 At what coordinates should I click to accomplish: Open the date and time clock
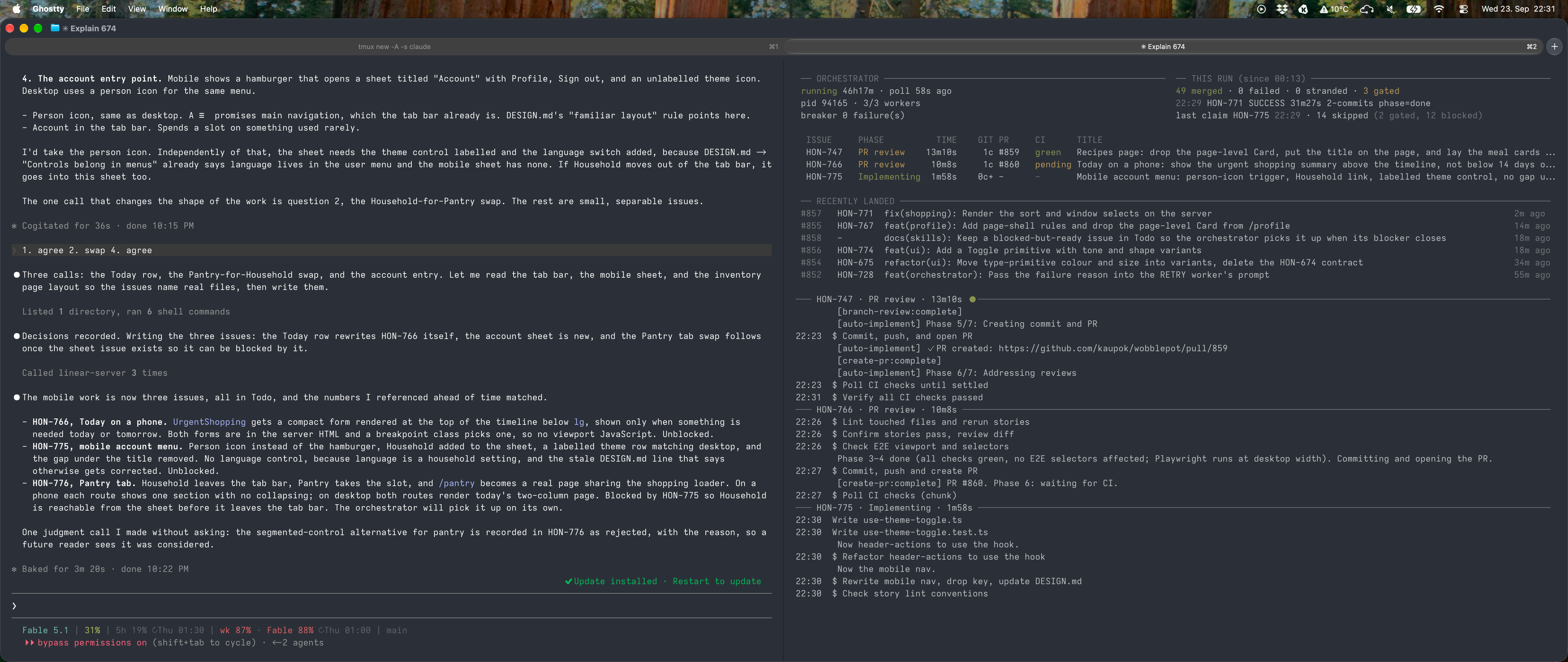click(1518, 9)
